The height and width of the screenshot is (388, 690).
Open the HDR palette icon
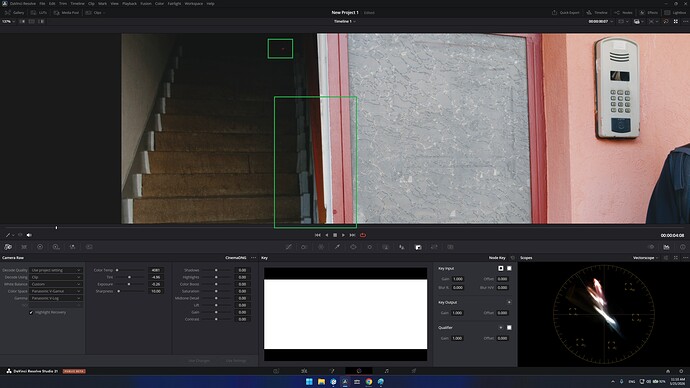click(56, 247)
